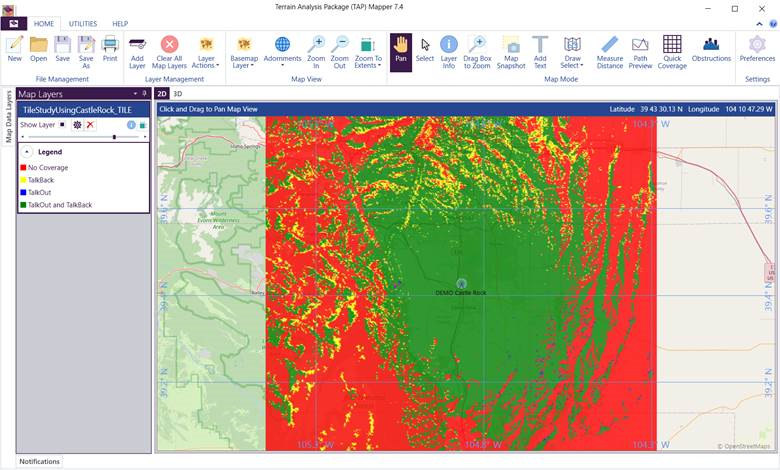
Task: Open the Obstructions tool
Action: (711, 50)
